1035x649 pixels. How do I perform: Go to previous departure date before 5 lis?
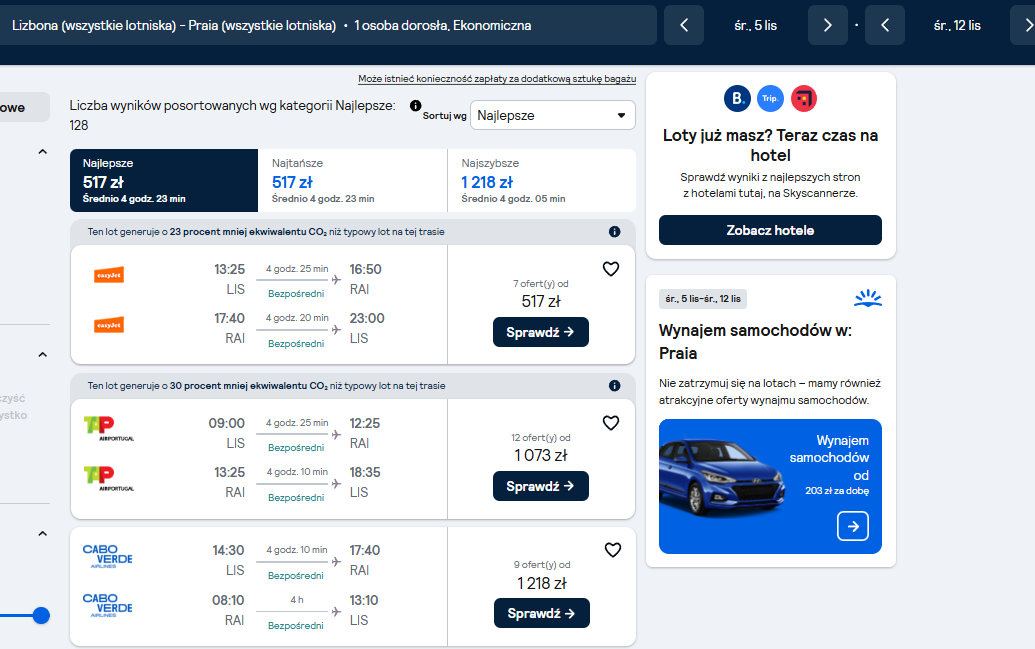point(684,25)
